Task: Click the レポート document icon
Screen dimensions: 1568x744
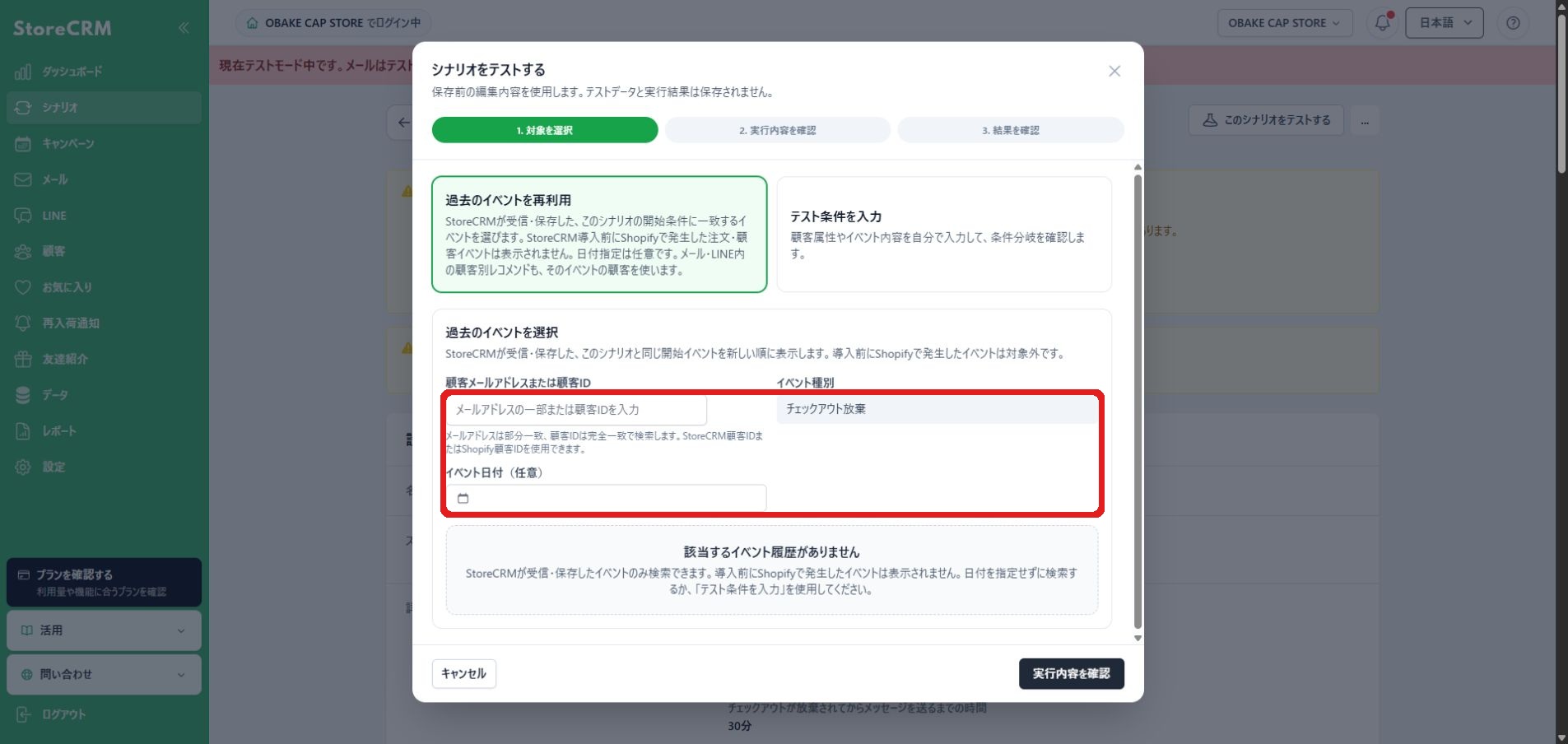Action: point(23,431)
